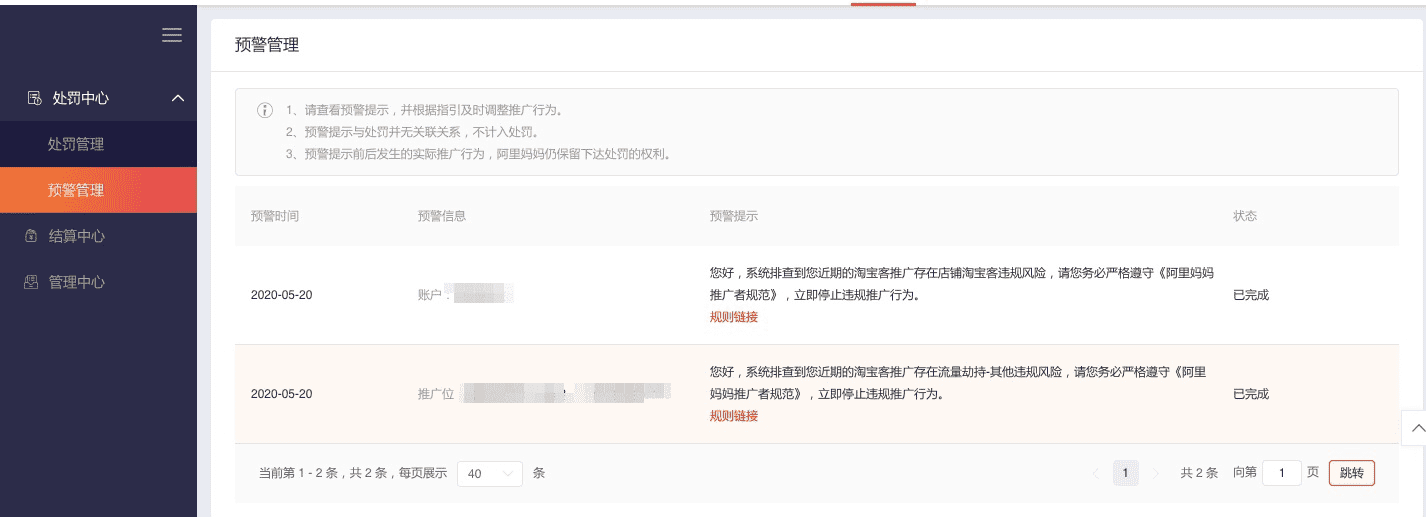
Task: Click the 账户 info cell
Action: [466, 294]
